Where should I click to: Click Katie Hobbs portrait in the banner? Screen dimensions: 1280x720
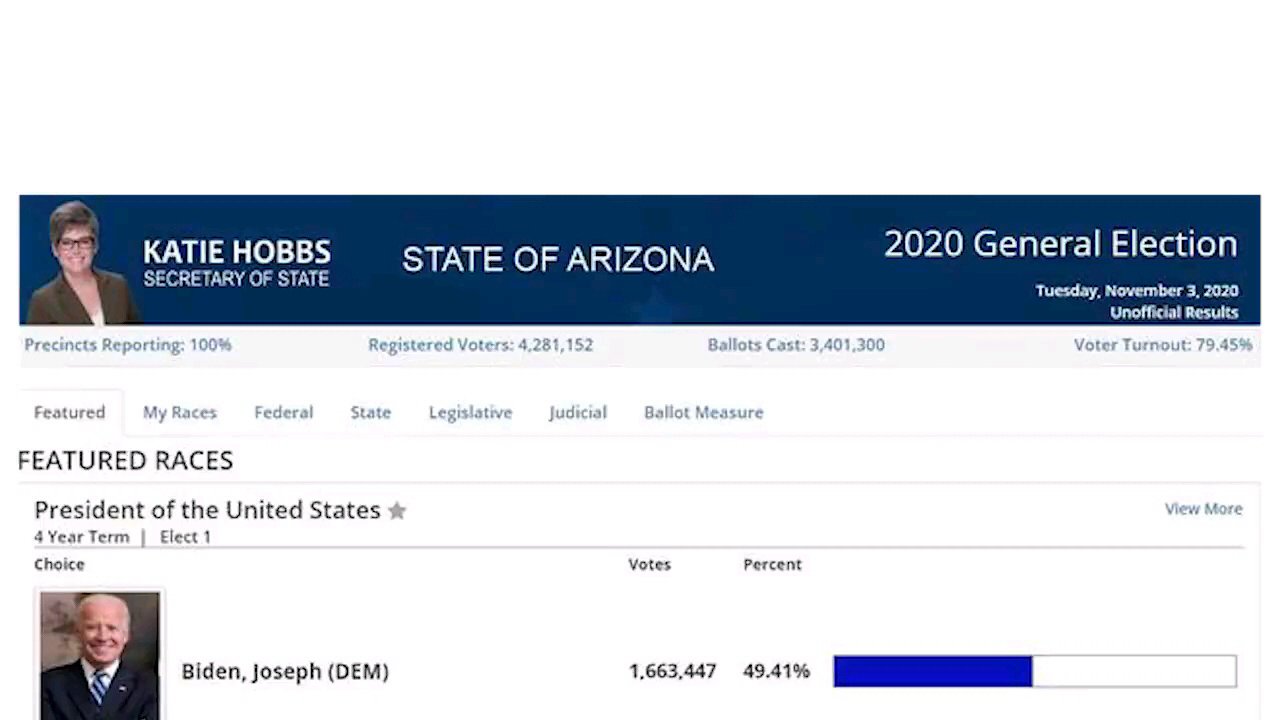[78, 262]
